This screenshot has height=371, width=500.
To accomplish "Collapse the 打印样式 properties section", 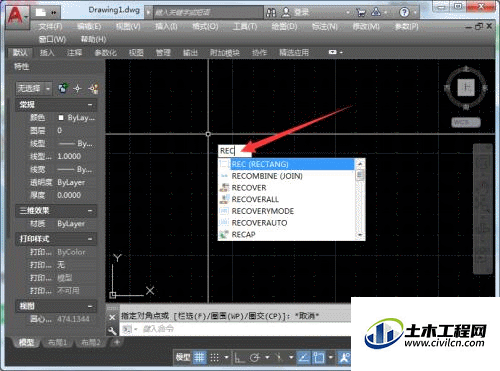I will pyautogui.click(x=90, y=239).
